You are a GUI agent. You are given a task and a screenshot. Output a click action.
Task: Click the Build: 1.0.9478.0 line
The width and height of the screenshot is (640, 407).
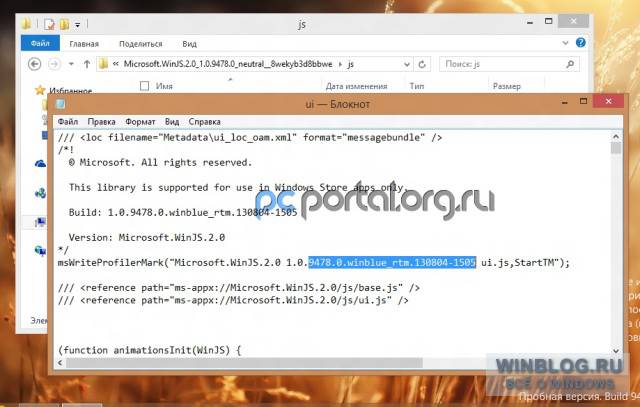pos(183,212)
